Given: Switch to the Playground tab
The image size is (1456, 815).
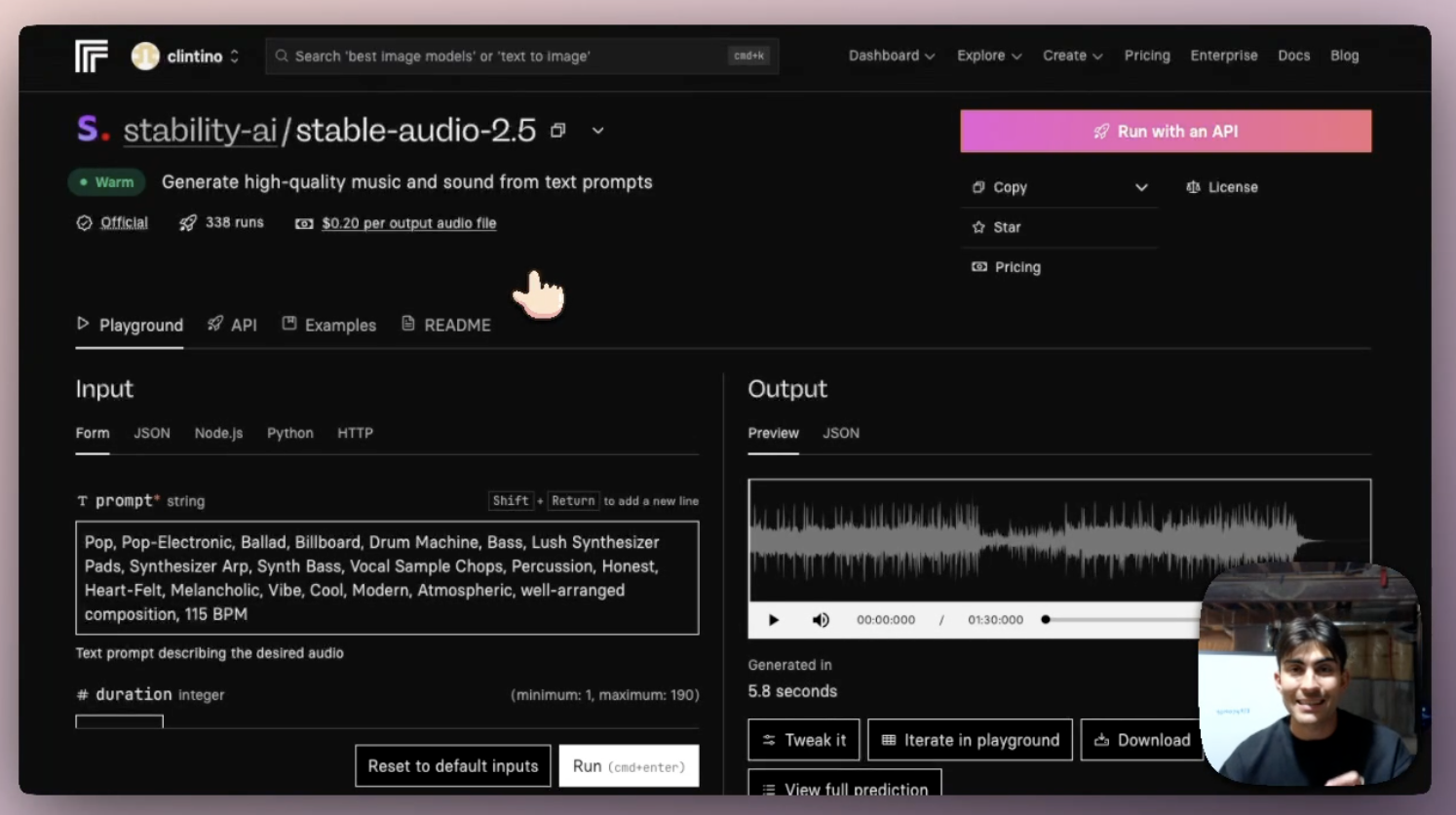Looking at the screenshot, I should tap(130, 325).
